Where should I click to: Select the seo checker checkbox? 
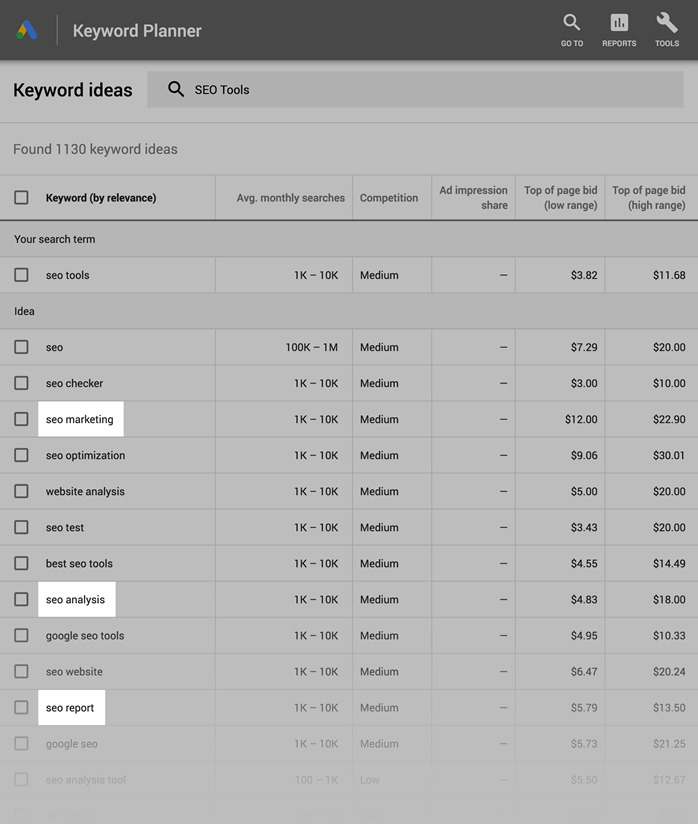pyautogui.click(x=22, y=383)
